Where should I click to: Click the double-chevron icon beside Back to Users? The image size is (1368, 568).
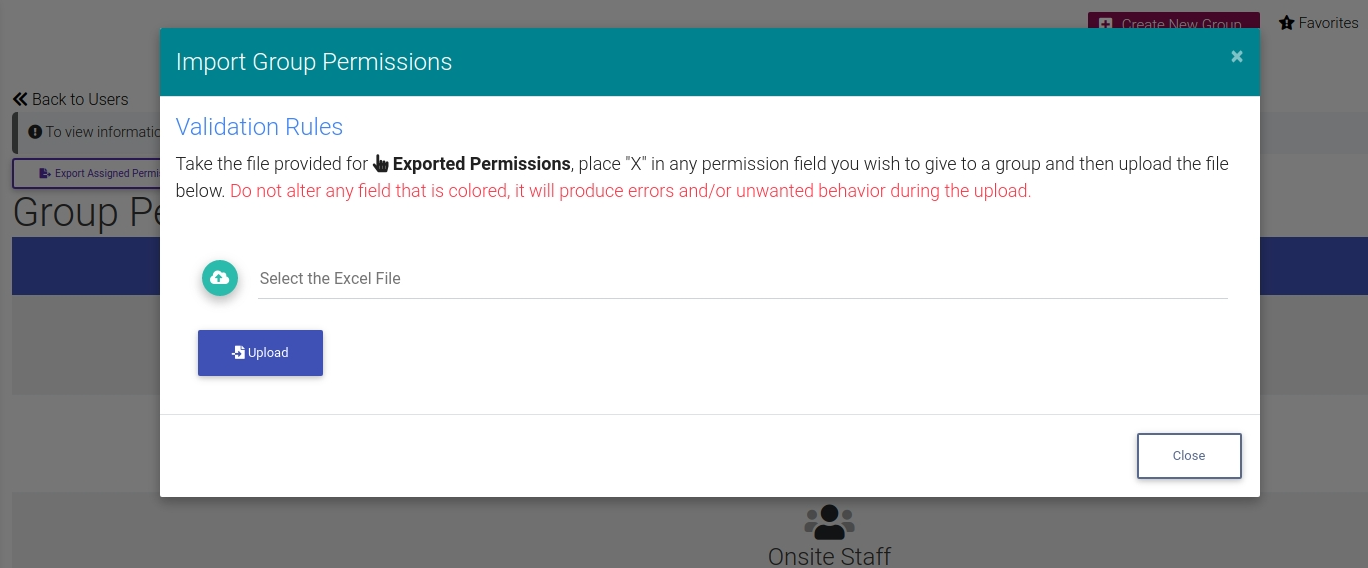[x=20, y=99]
